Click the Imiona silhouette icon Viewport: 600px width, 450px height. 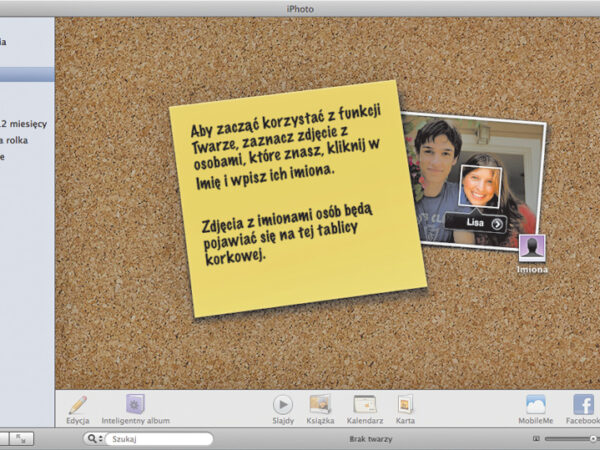coord(532,248)
